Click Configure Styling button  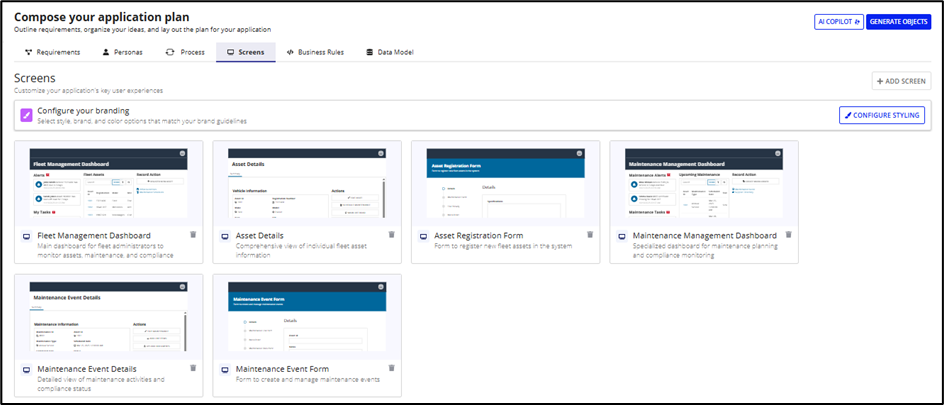882,115
